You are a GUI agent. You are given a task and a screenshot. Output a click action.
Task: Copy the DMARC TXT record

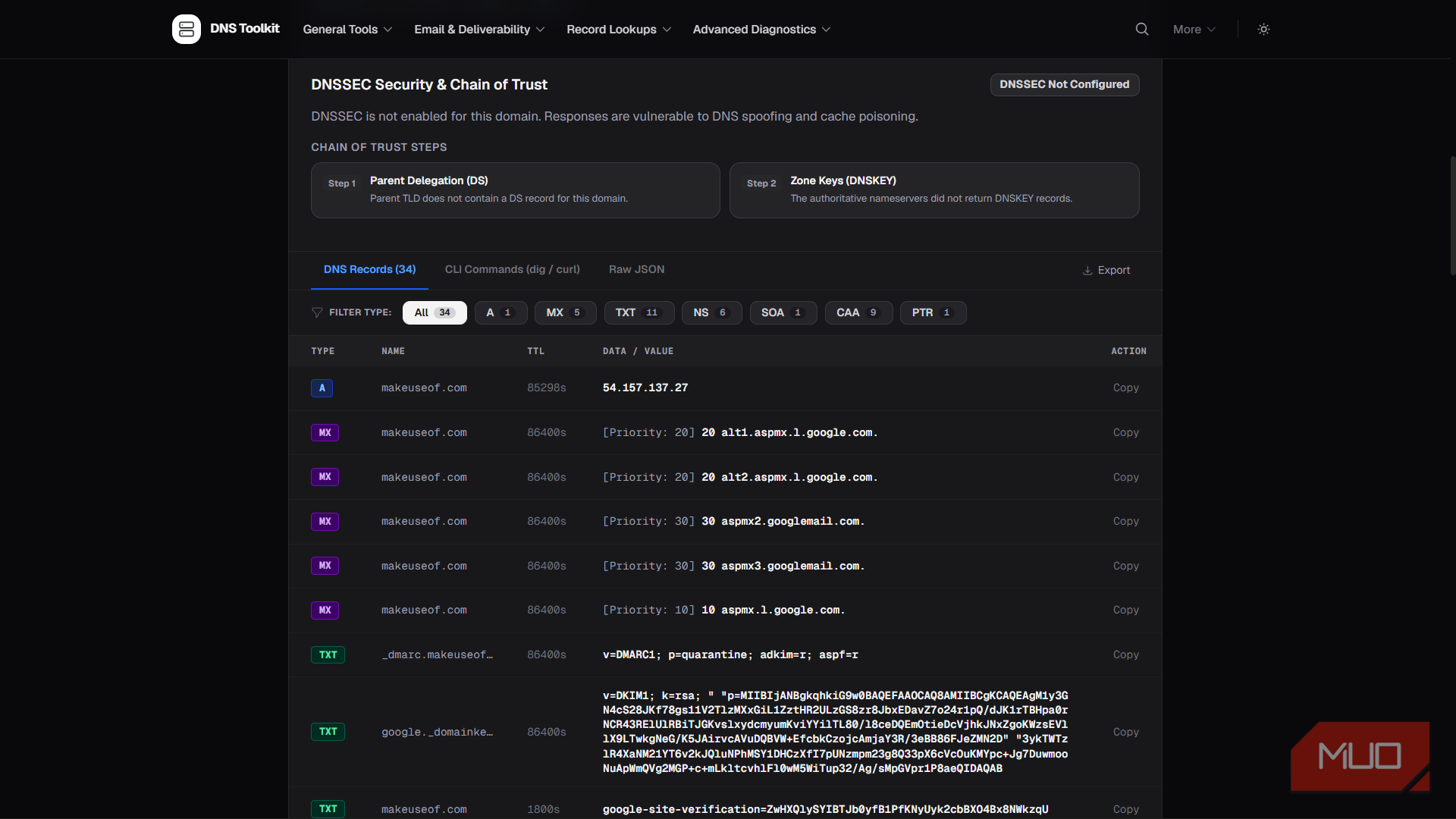pyautogui.click(x=1125, y=655)
